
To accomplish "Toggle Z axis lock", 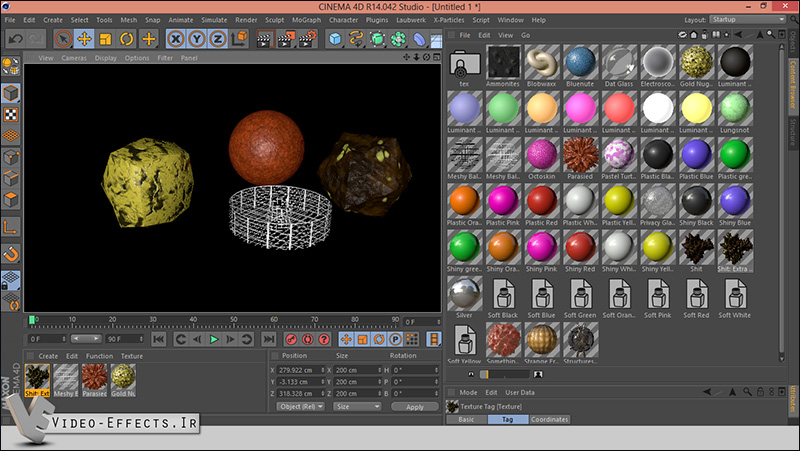I will coord(218,39).
